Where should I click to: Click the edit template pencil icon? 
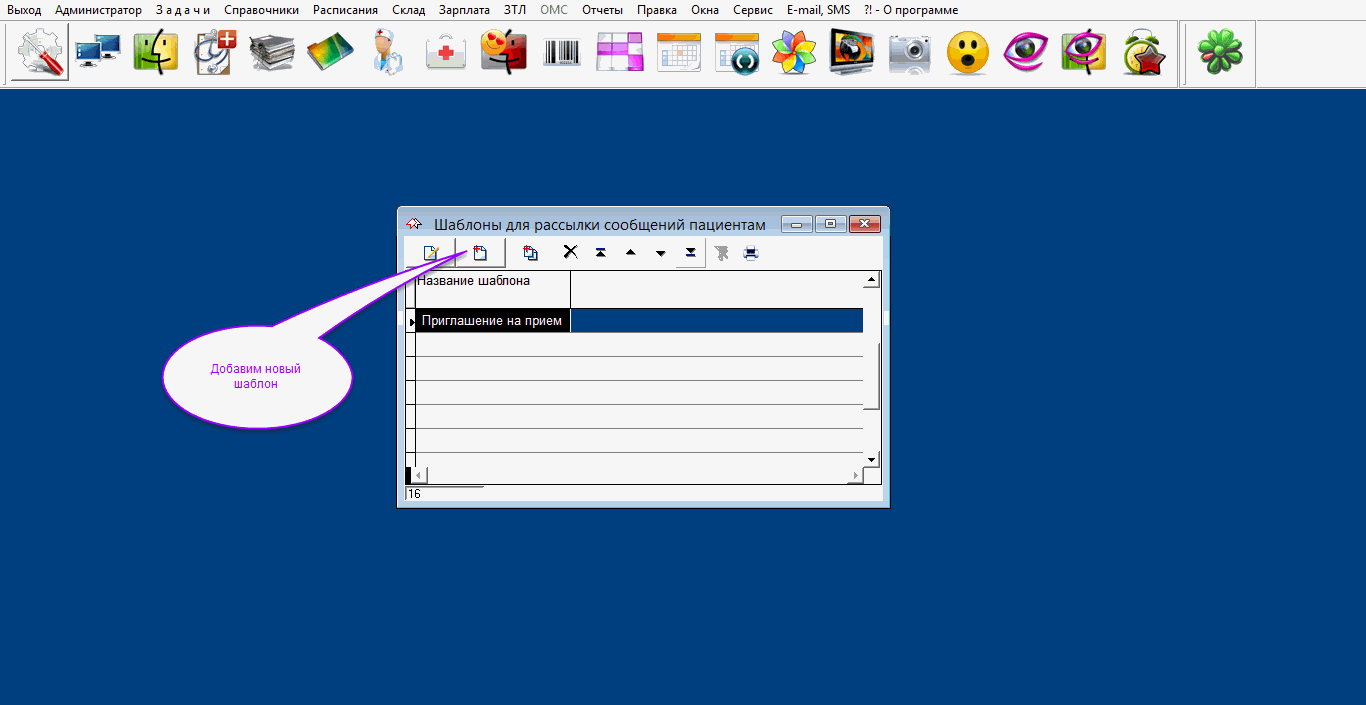coord(431,253)
